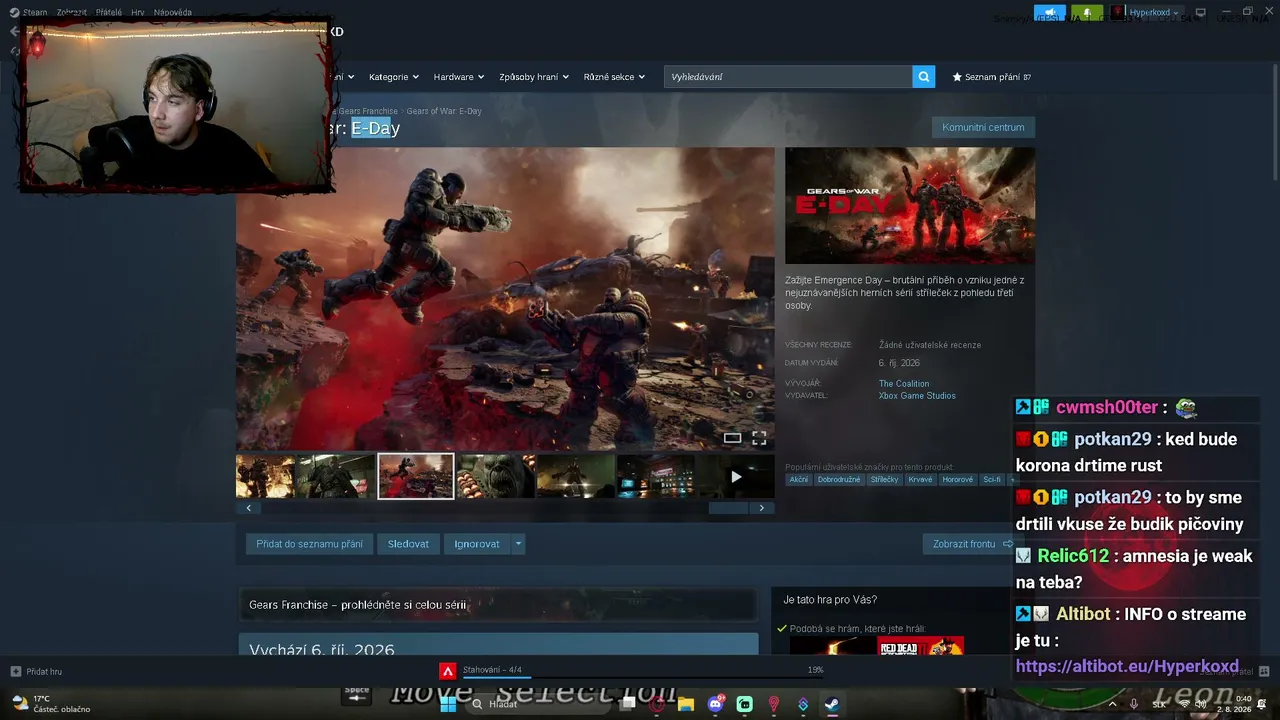Show hidden system tray icons
The image size is (1280, 720).
tap(1112, 704)
